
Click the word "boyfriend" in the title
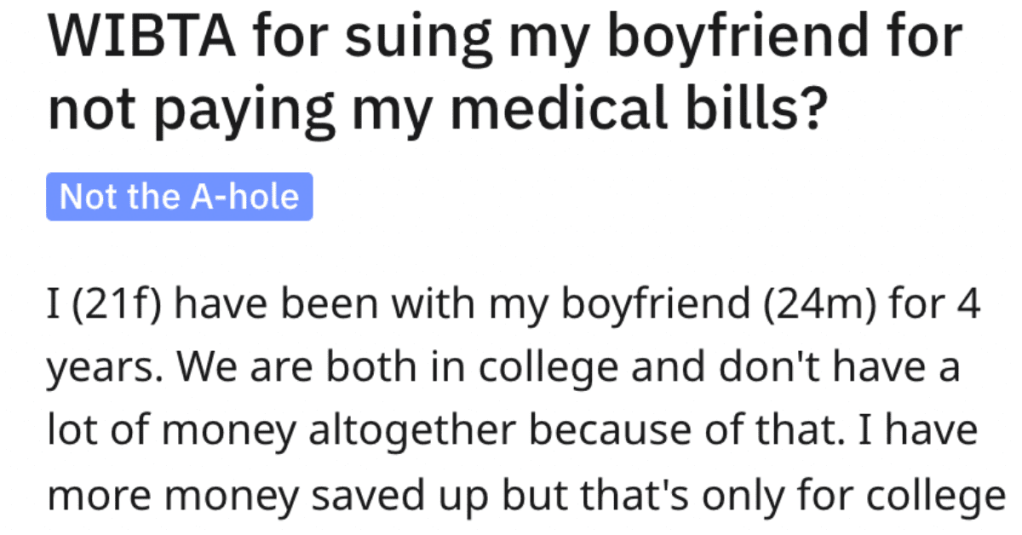click(x=737, y=36)
